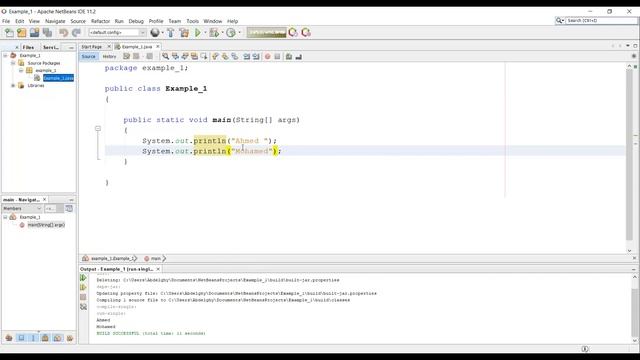Click the Shift Line Left editor icon

(x=246, y=56)
